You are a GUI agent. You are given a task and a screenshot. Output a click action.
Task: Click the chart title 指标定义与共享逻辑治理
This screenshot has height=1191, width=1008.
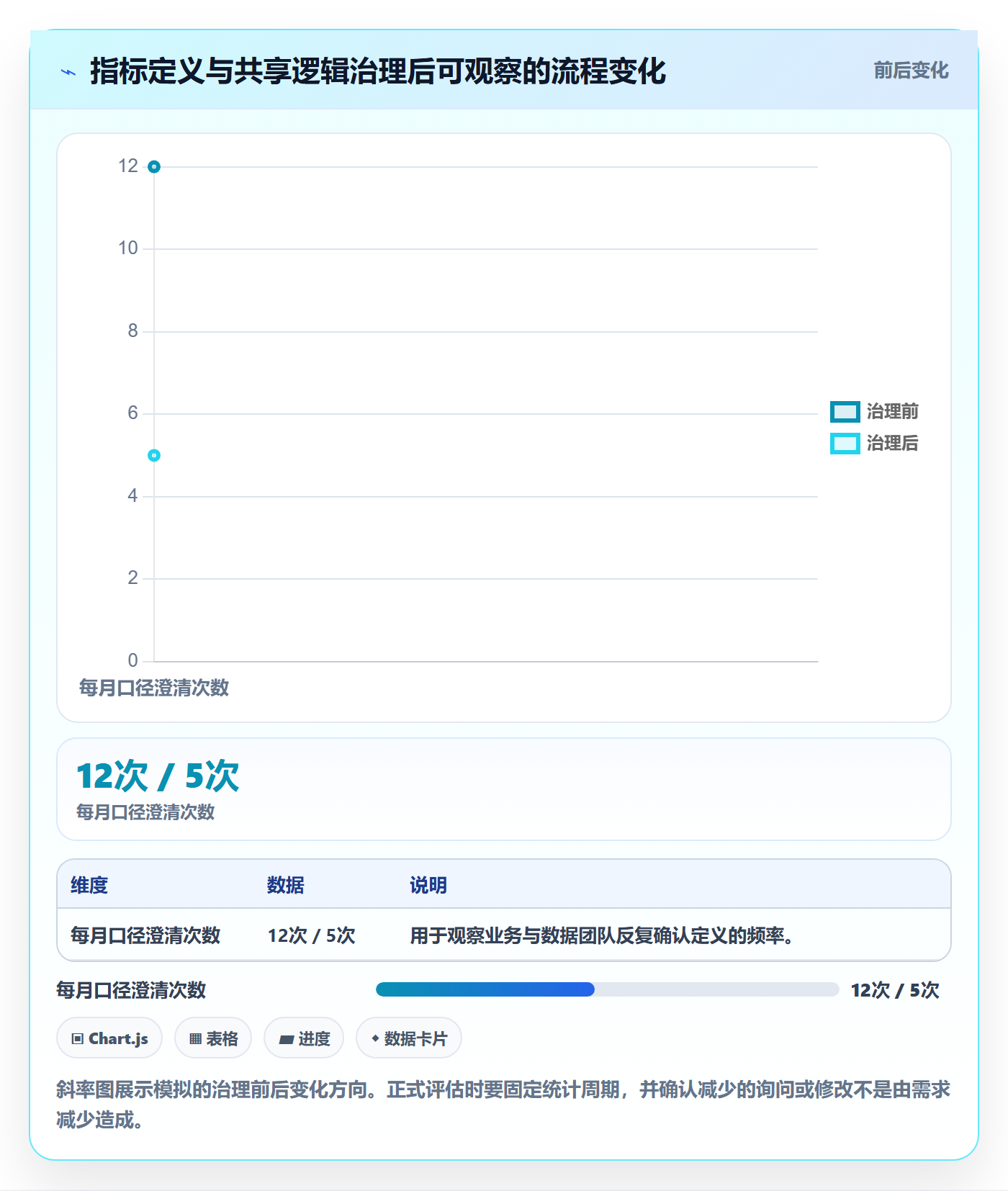tap(378, 71)
